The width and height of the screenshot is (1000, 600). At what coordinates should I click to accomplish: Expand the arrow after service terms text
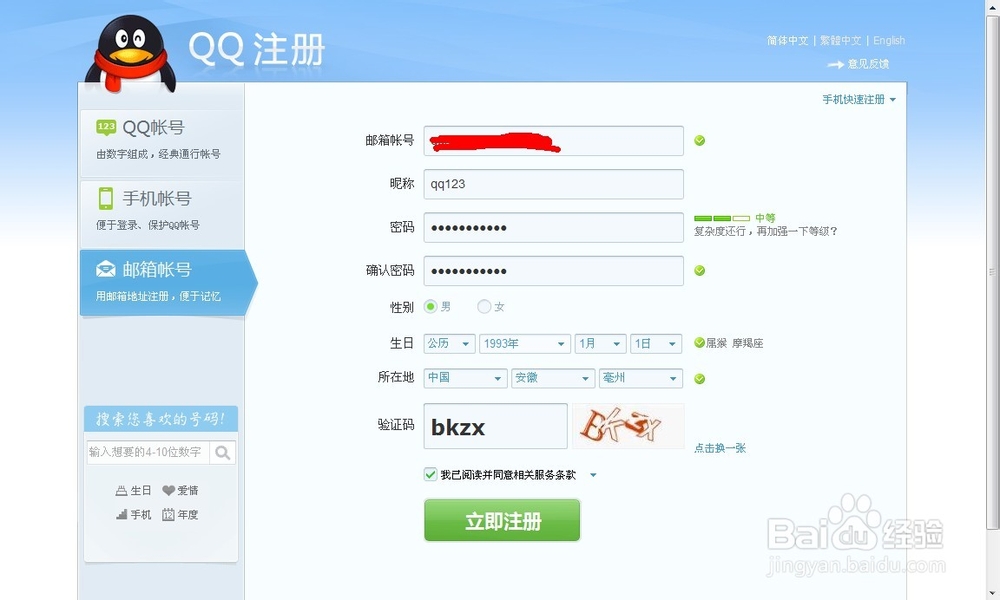coord(593,475)
